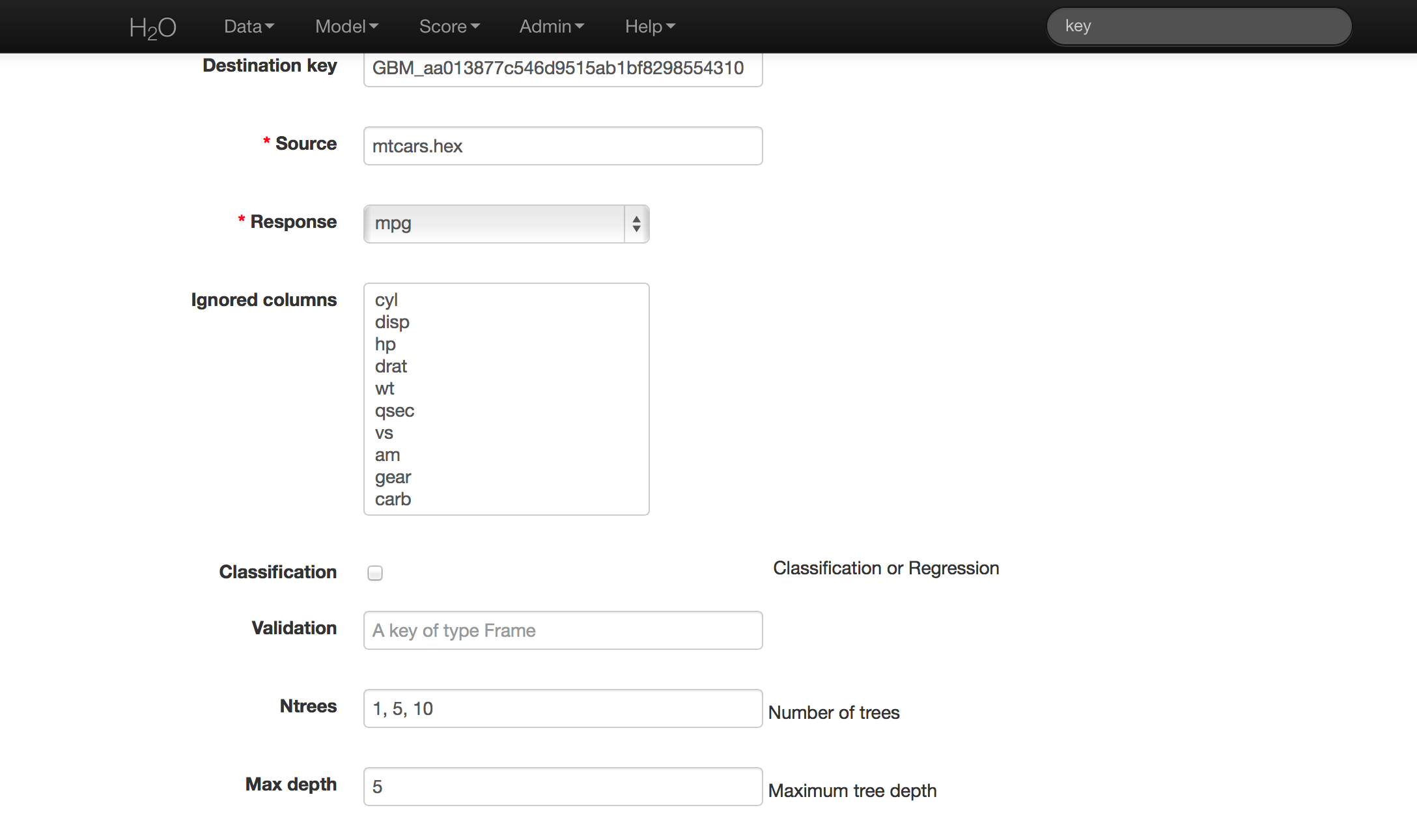Select gear in Ignored columns
Viewport: 1417px width, 840px height.
pos(393,477)
